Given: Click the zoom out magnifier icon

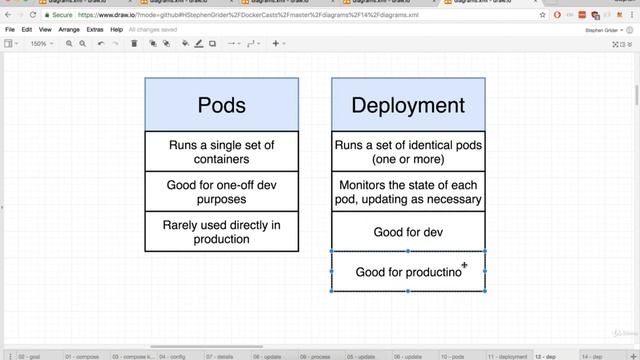Looking at the screenshot, I should point(82,44).
